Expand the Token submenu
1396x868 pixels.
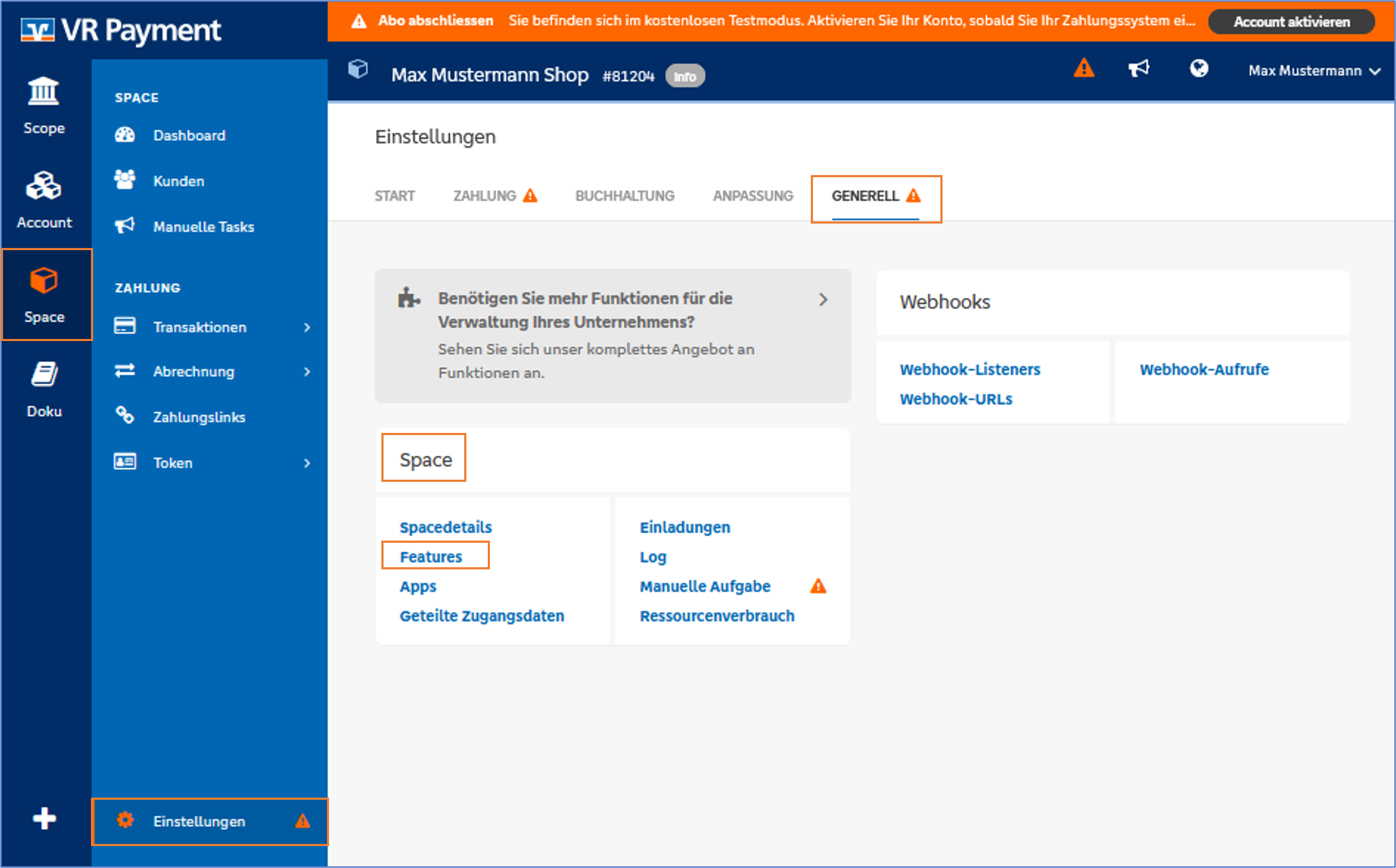click(x=307, y=463)
